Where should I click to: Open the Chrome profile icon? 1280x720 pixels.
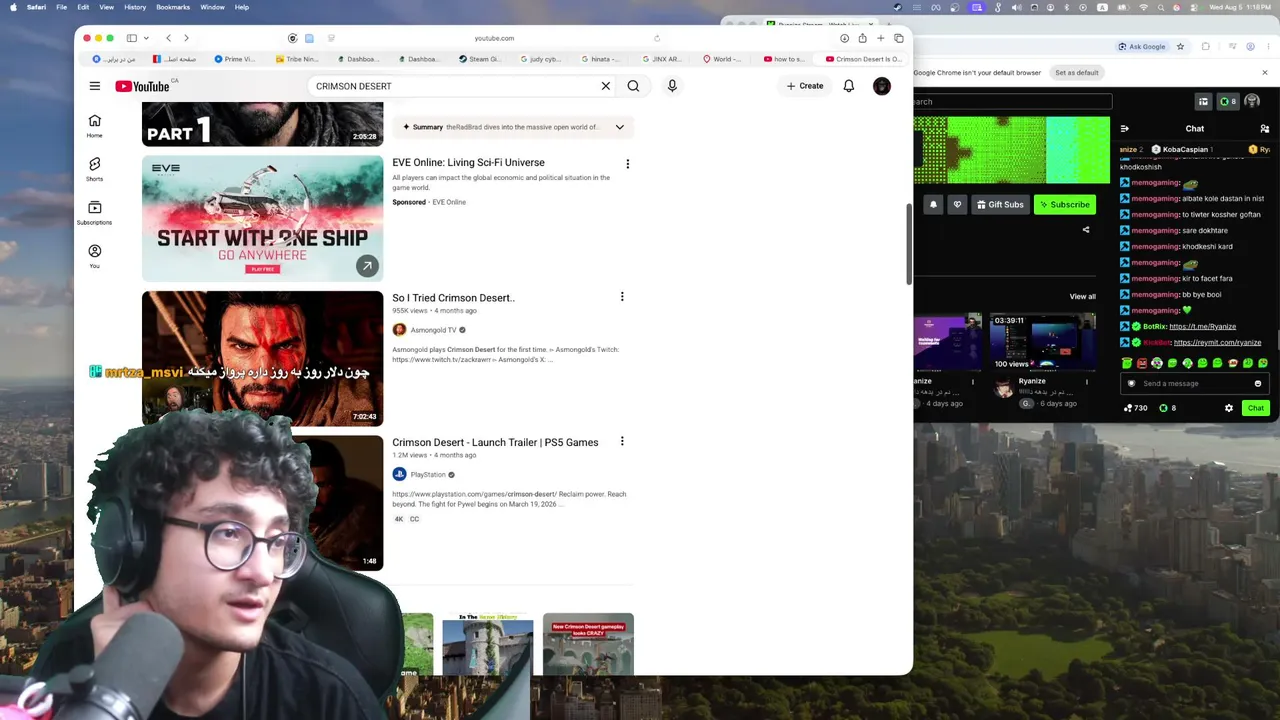click(x=1250, y=46)
